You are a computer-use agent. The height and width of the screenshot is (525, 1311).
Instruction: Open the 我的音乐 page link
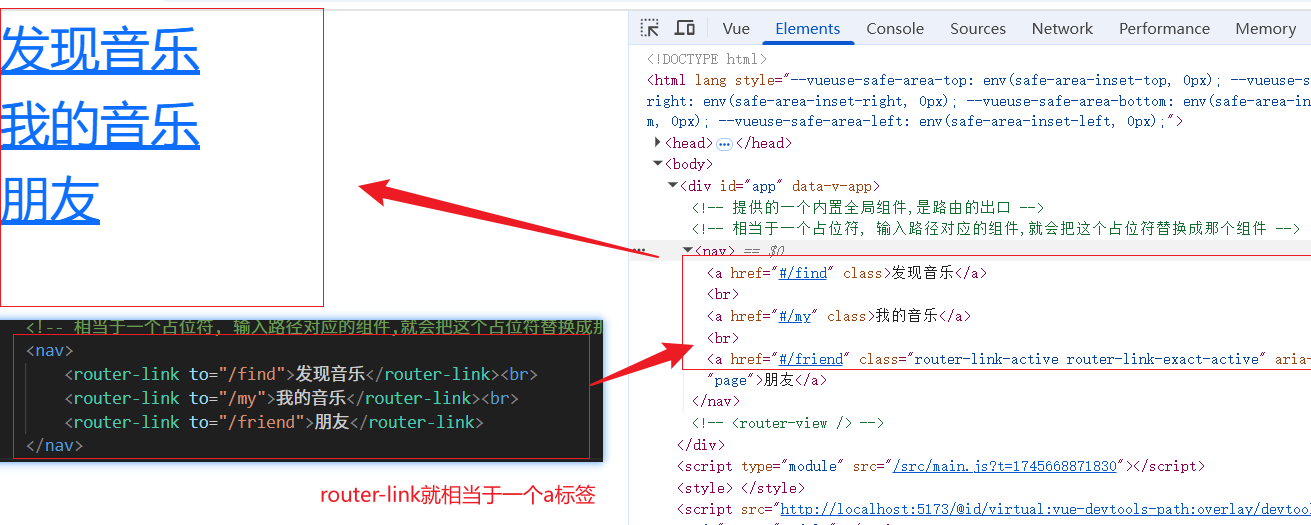click(x=100, y=125)
